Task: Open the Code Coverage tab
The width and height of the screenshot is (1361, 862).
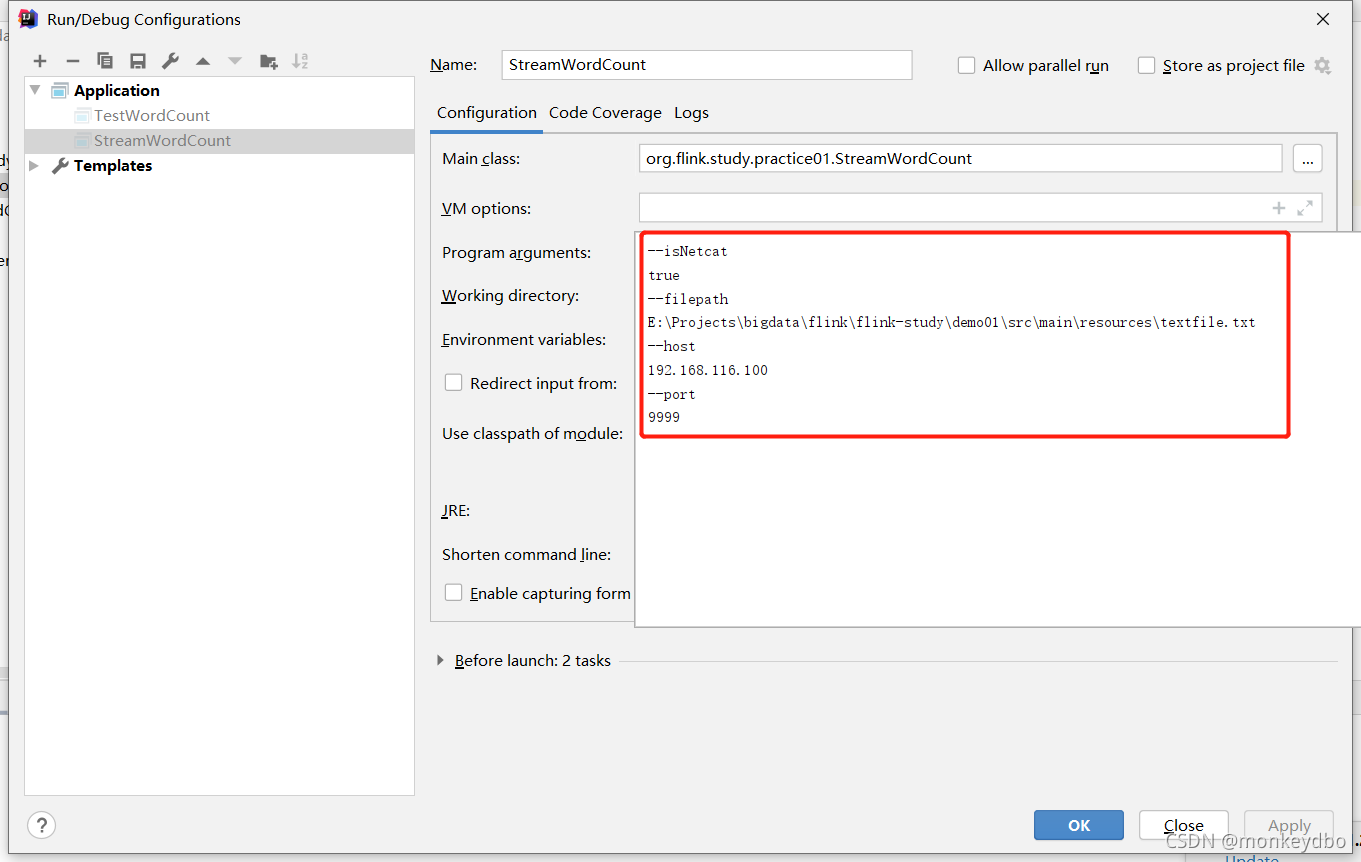Action: [x=605, y=113]
